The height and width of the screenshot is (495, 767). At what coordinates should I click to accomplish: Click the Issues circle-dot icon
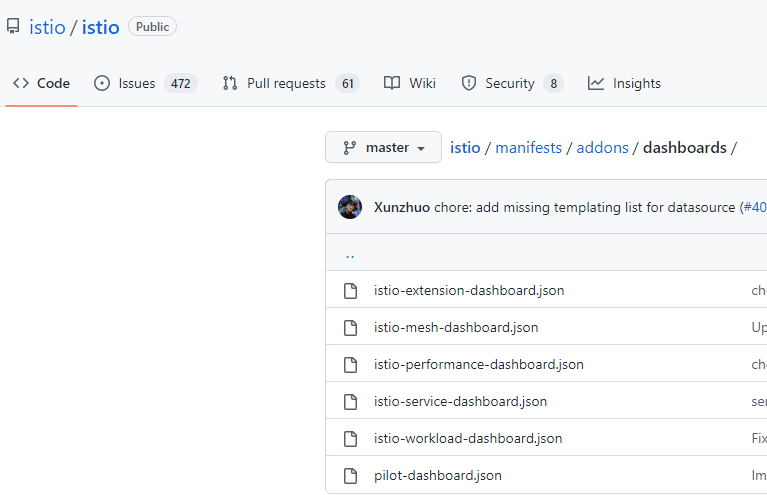coord(102,83)
